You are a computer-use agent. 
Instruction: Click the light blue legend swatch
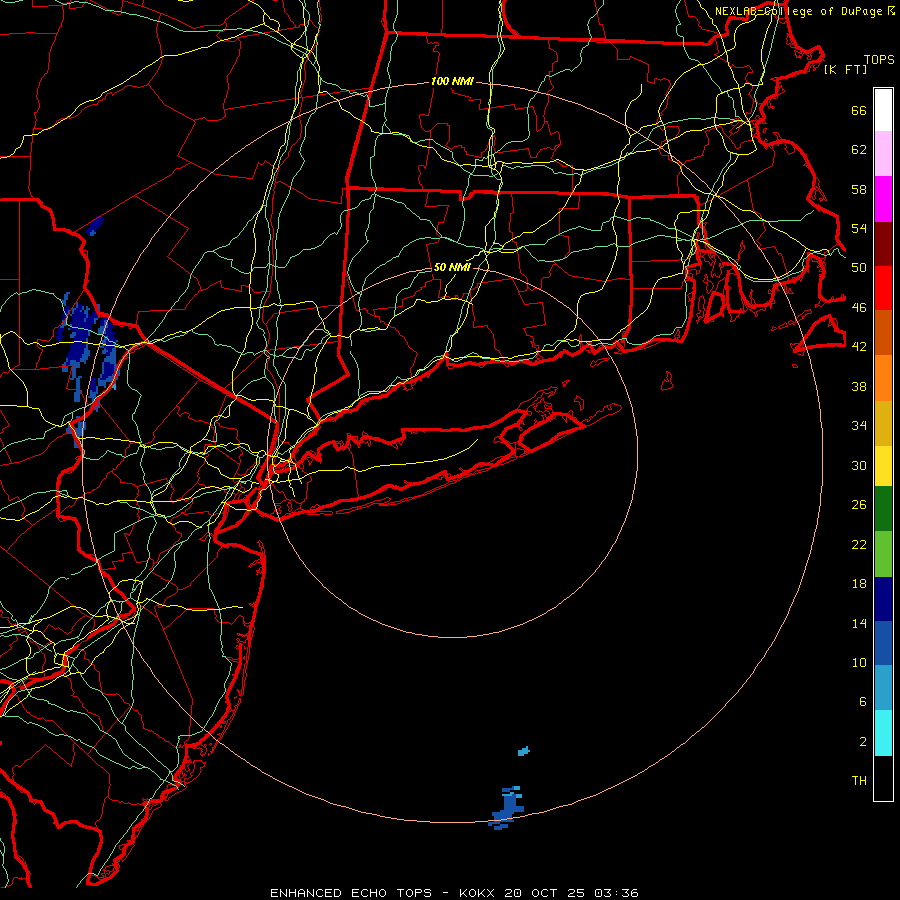click(883, 688)
